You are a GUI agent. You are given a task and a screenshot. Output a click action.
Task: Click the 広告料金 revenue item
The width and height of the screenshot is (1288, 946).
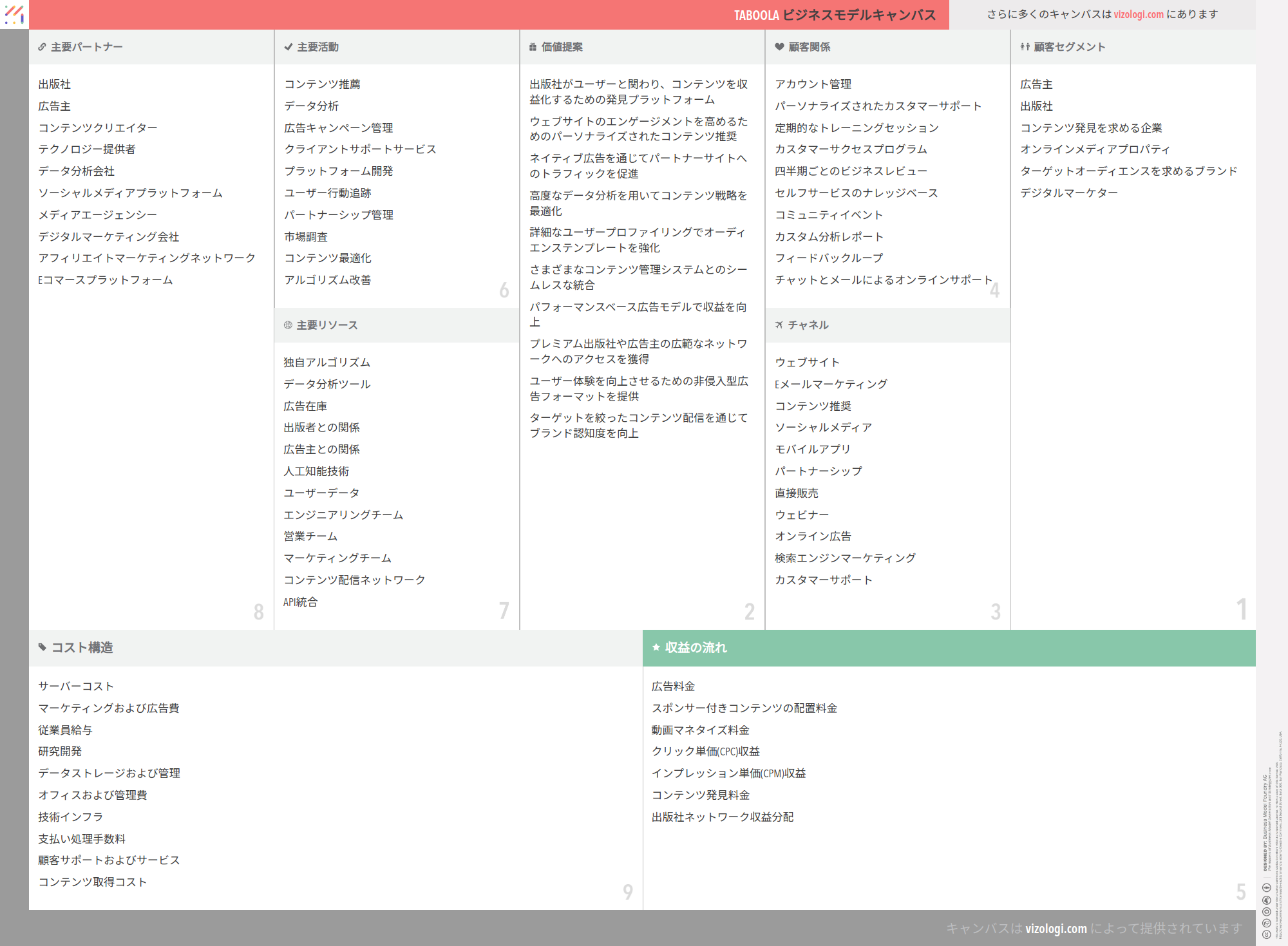coord(673,686)
